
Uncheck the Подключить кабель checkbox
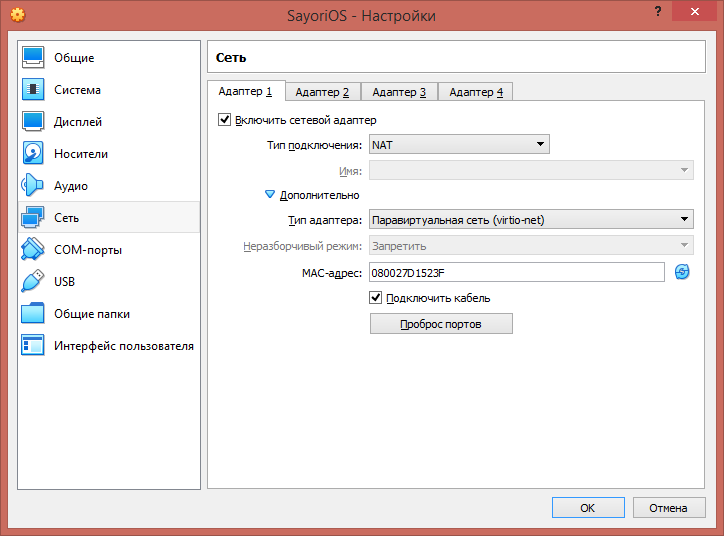tap(376, 297)
